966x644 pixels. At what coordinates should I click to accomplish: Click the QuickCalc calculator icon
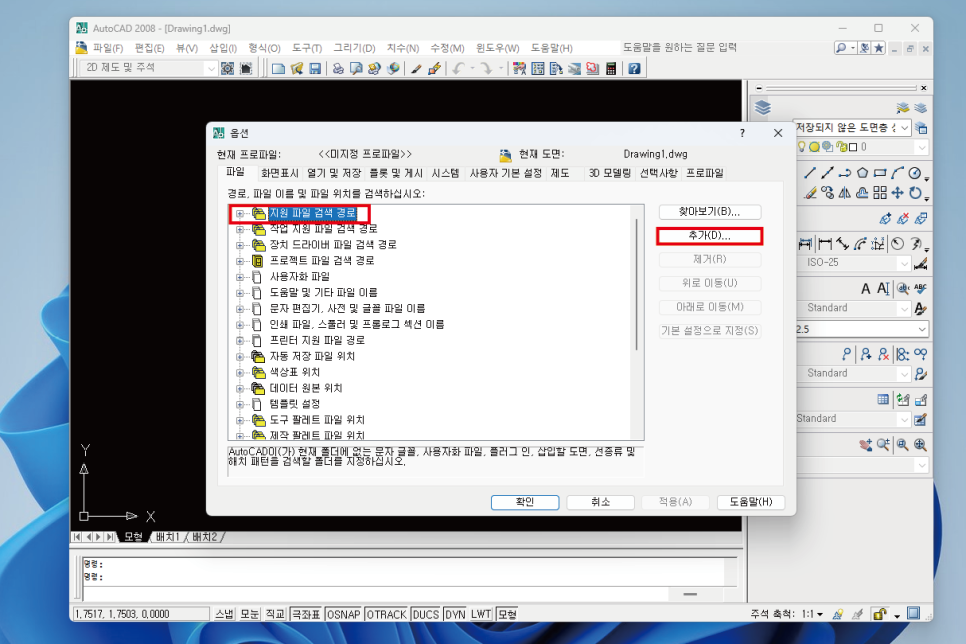611,68
